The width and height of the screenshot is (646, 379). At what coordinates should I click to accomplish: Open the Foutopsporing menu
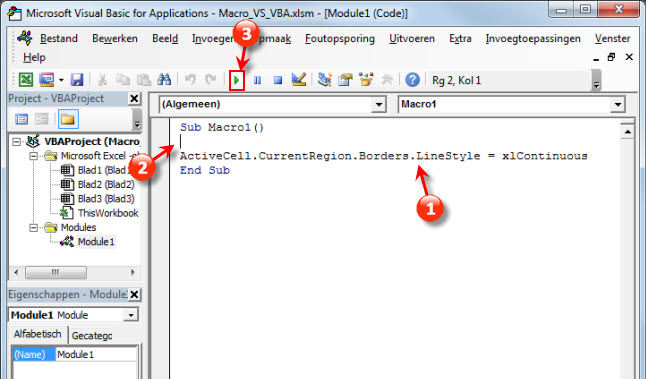point(340,38)
